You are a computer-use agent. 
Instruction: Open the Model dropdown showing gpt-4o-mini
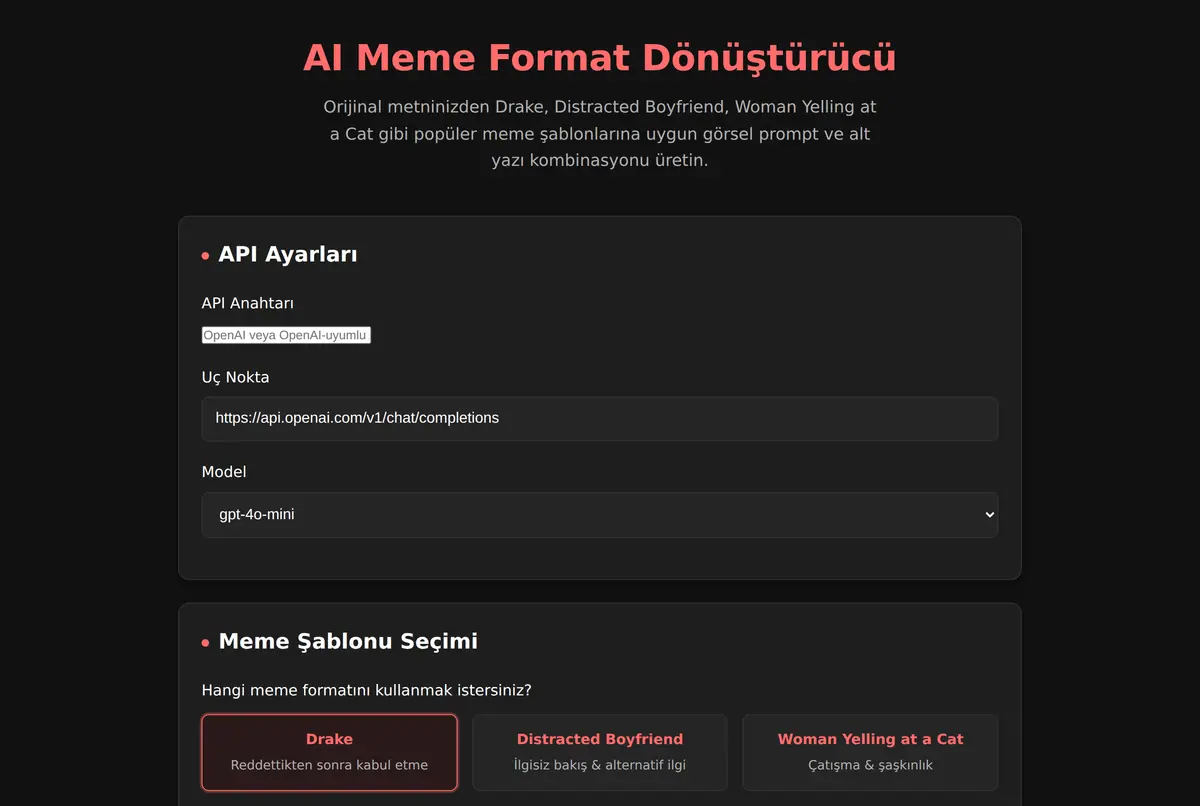click(x=600, y=515)
